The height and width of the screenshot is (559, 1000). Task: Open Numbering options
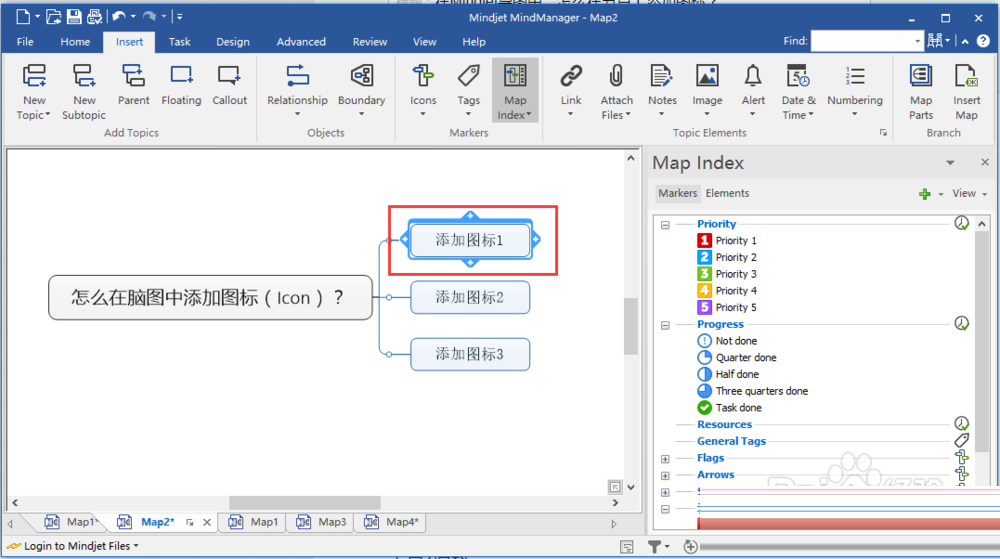pyautogui.click(x=855, y=90)
